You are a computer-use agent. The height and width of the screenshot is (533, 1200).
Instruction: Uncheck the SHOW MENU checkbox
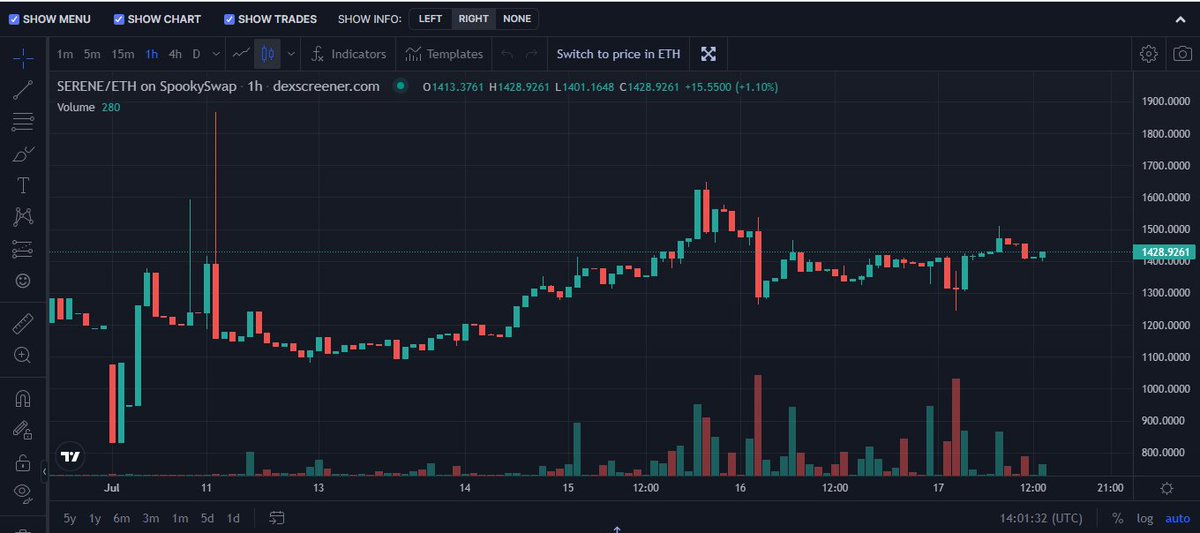13,19
